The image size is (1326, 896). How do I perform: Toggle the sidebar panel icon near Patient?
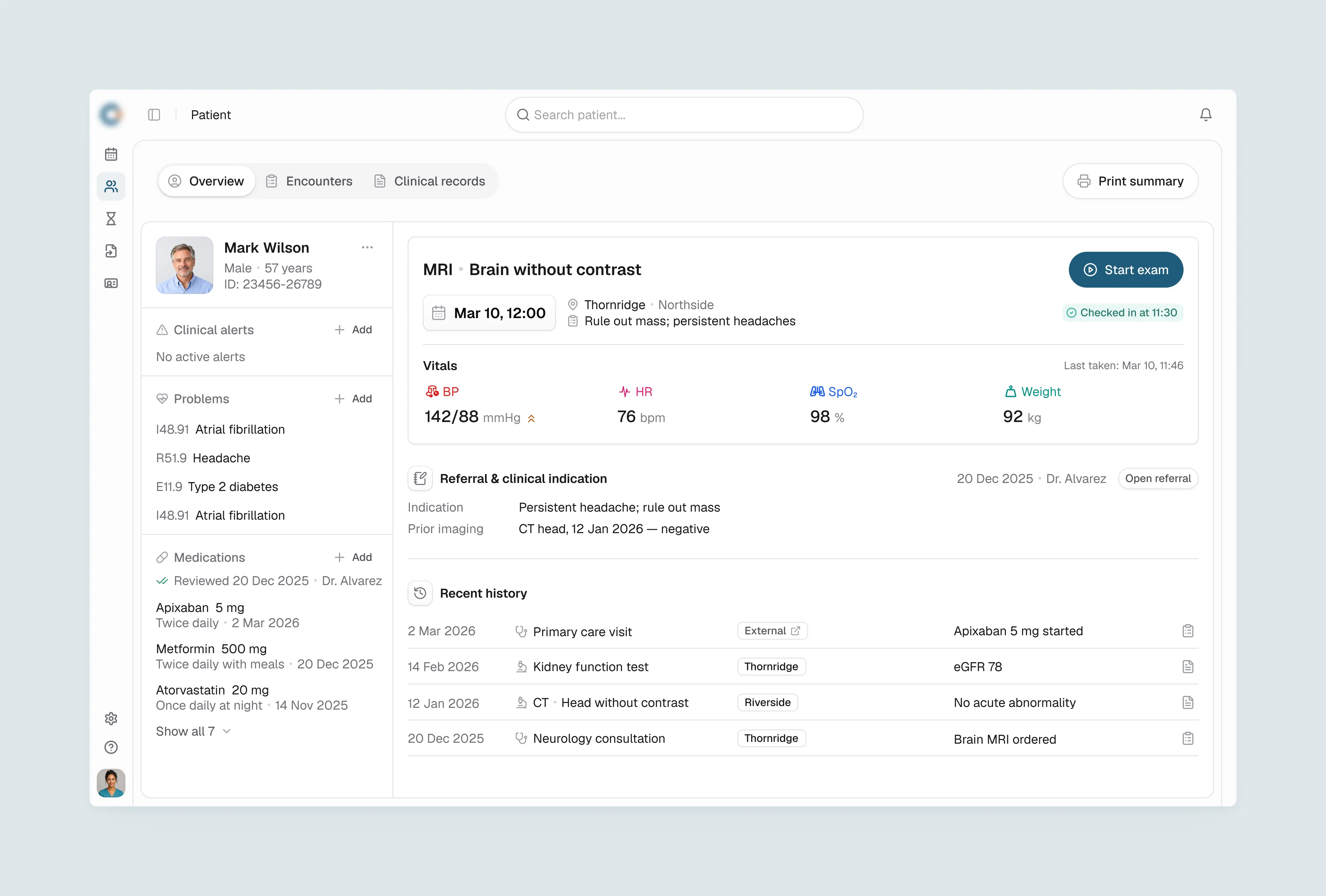(154, 115)
